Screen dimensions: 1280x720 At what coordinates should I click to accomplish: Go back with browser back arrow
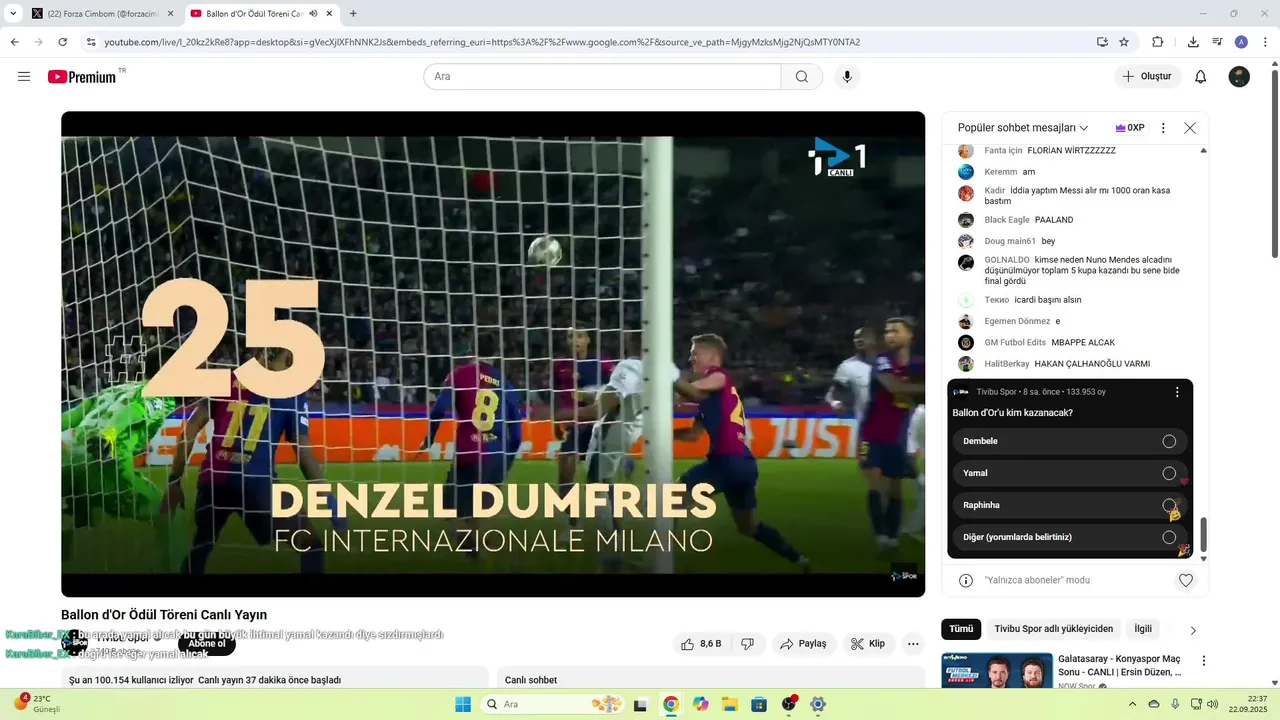(x=14, y=42)
